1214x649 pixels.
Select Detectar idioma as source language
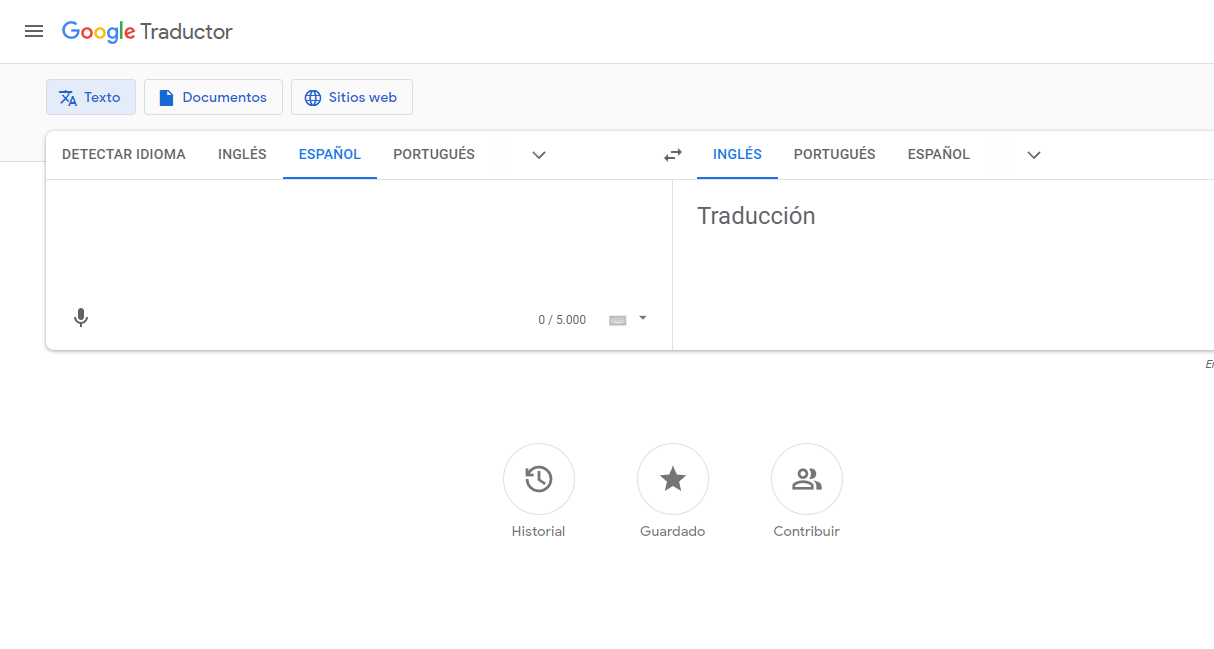pos(124,154)
